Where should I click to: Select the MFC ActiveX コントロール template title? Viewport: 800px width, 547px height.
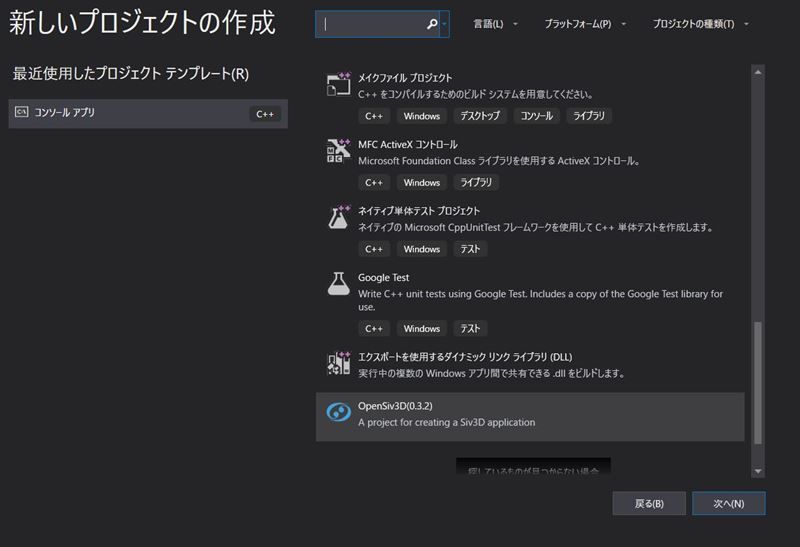[408, 144]
